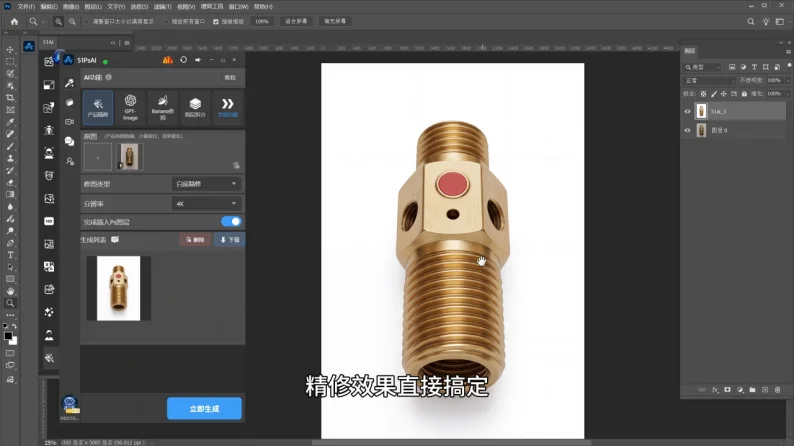Image resolution: width=794 pixels, height=447 pixels.
Task: Select the Zoom tool in the toolbar
Action: [x=10, y=303]
